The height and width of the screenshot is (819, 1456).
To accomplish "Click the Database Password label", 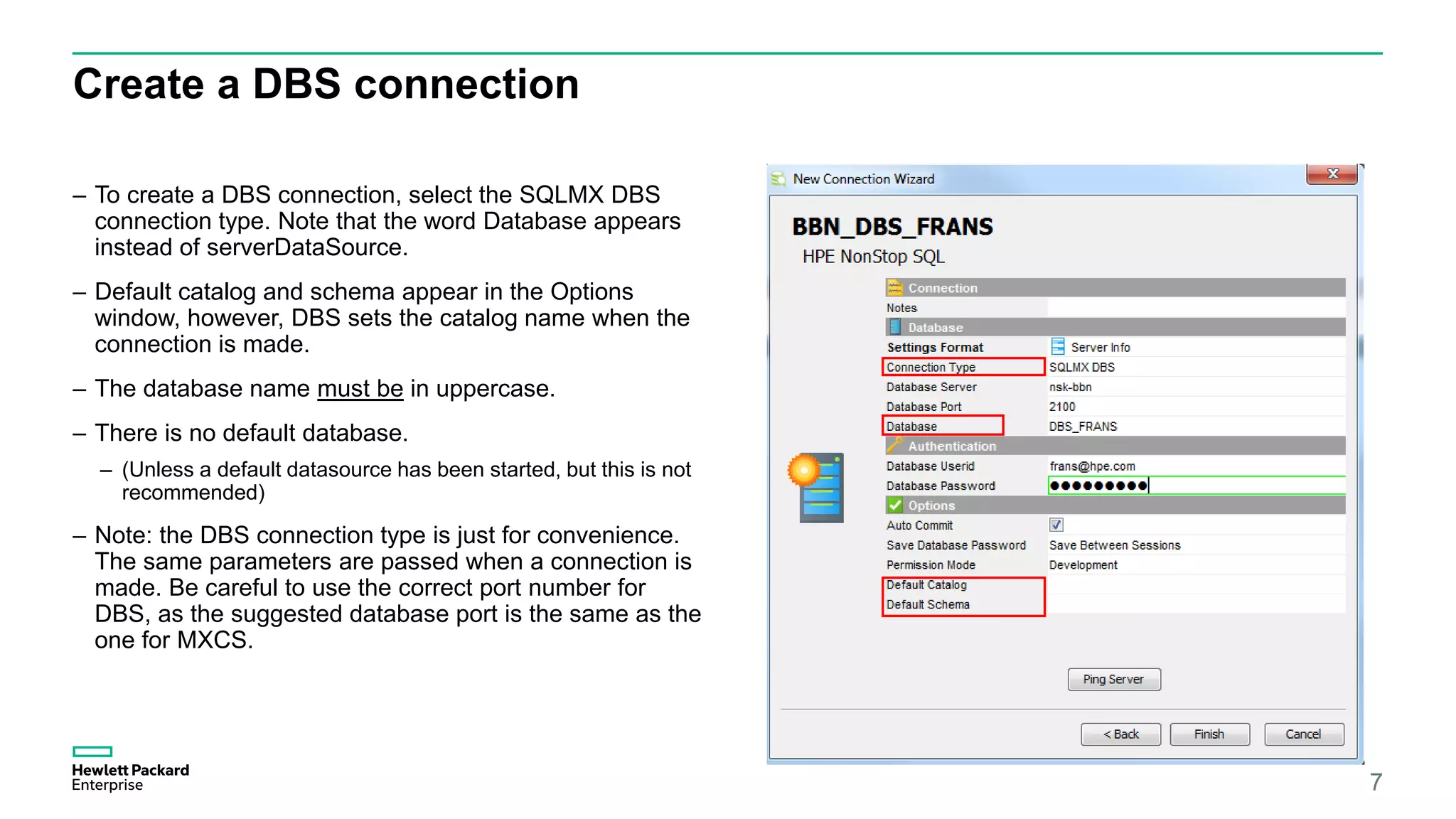I will (941, 486).
